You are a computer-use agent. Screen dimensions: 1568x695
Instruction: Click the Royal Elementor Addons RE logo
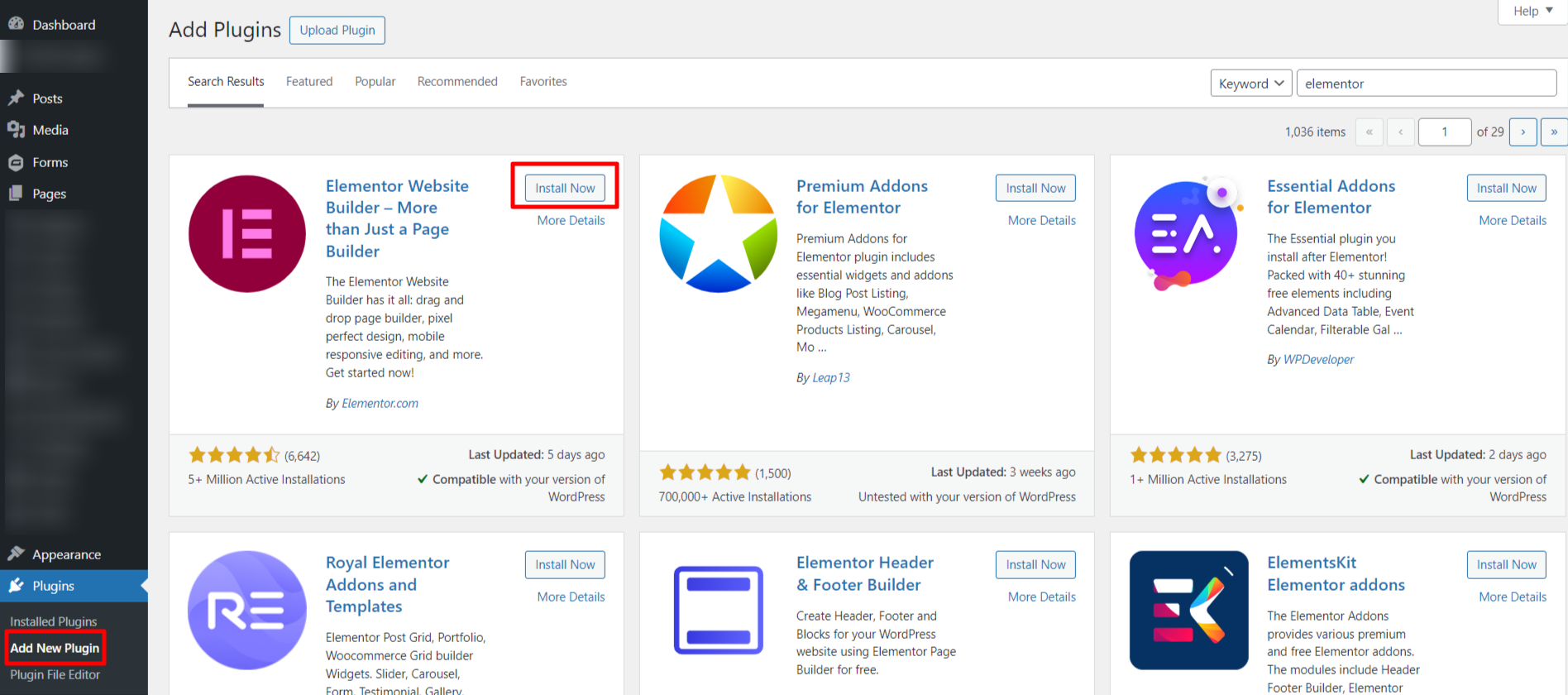tap(247, 610)
